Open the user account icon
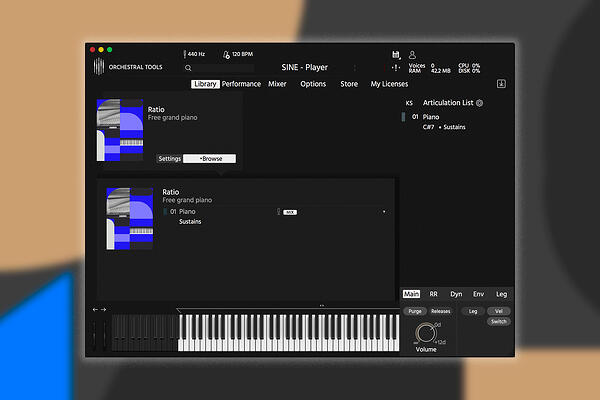 click(x=412, y=55)
